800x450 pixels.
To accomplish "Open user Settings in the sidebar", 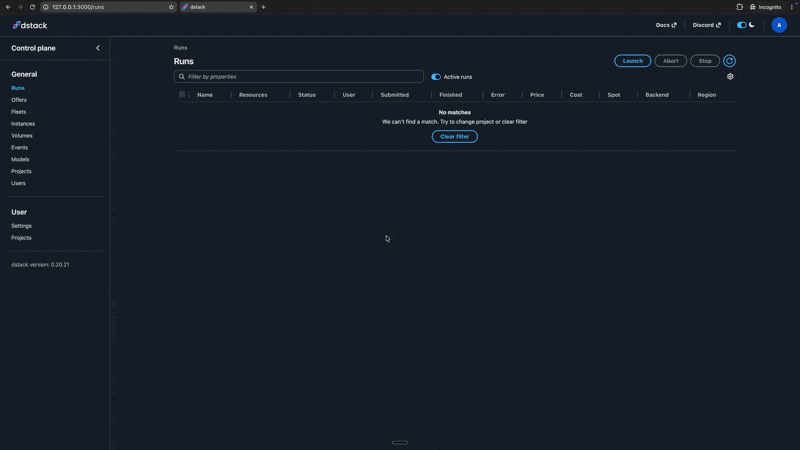I will click(21, 226).
